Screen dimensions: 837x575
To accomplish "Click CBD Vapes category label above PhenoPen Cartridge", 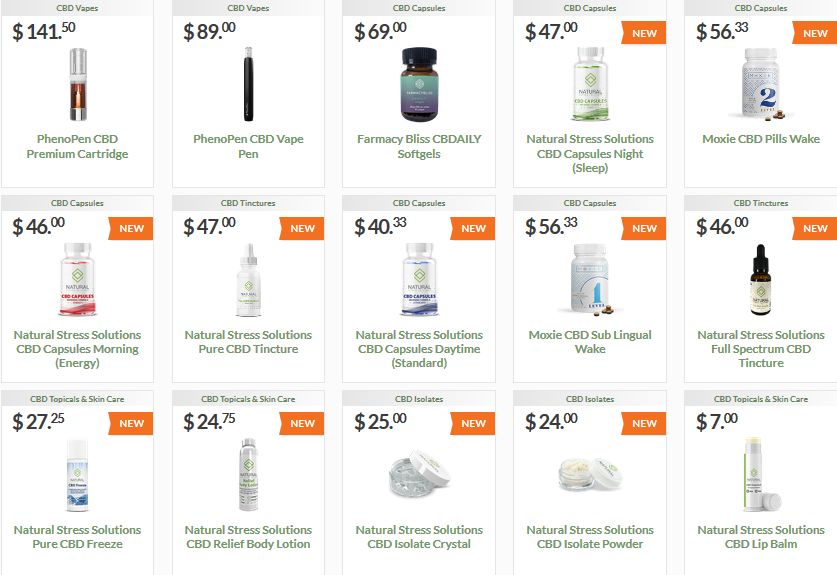I will click(77, 8).
